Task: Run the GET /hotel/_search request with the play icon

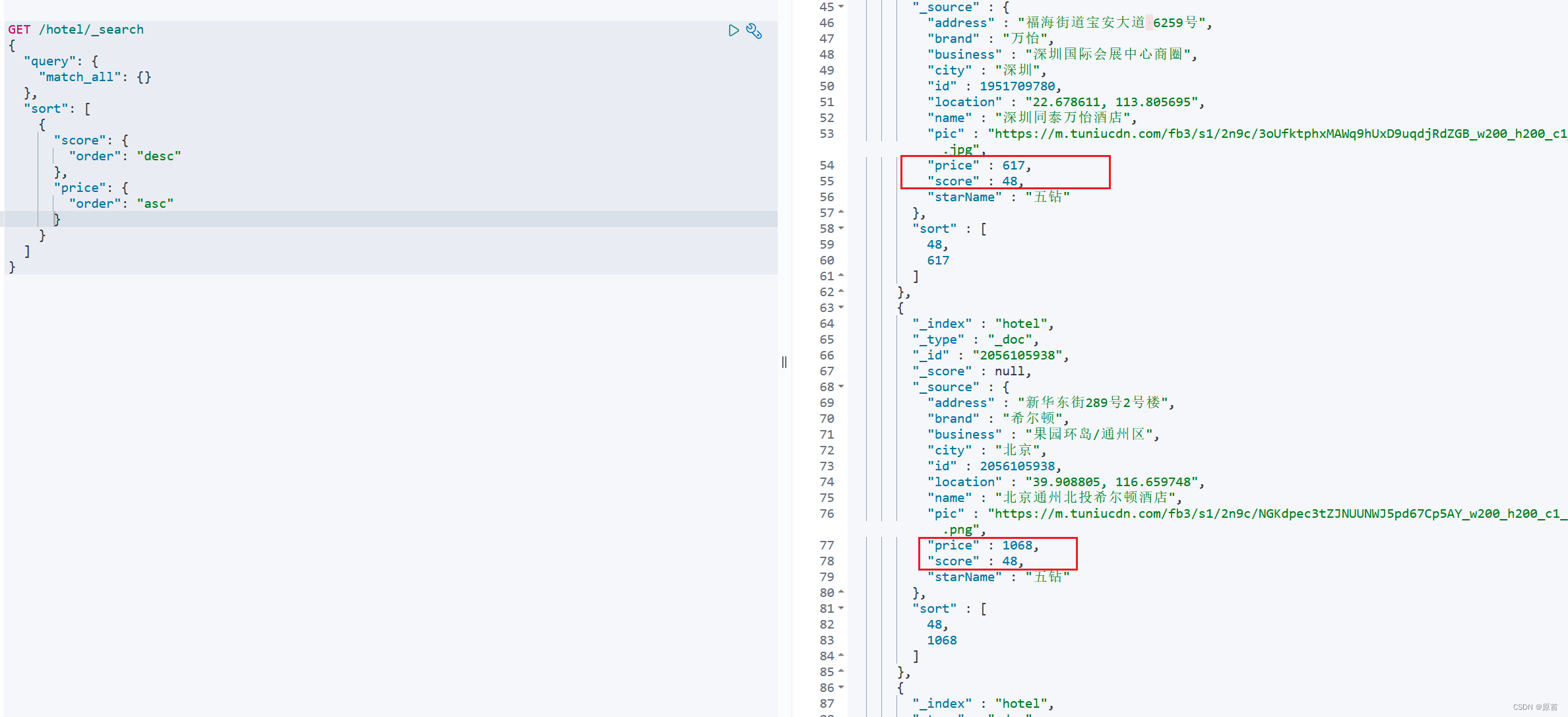Action: pos(734,30)
